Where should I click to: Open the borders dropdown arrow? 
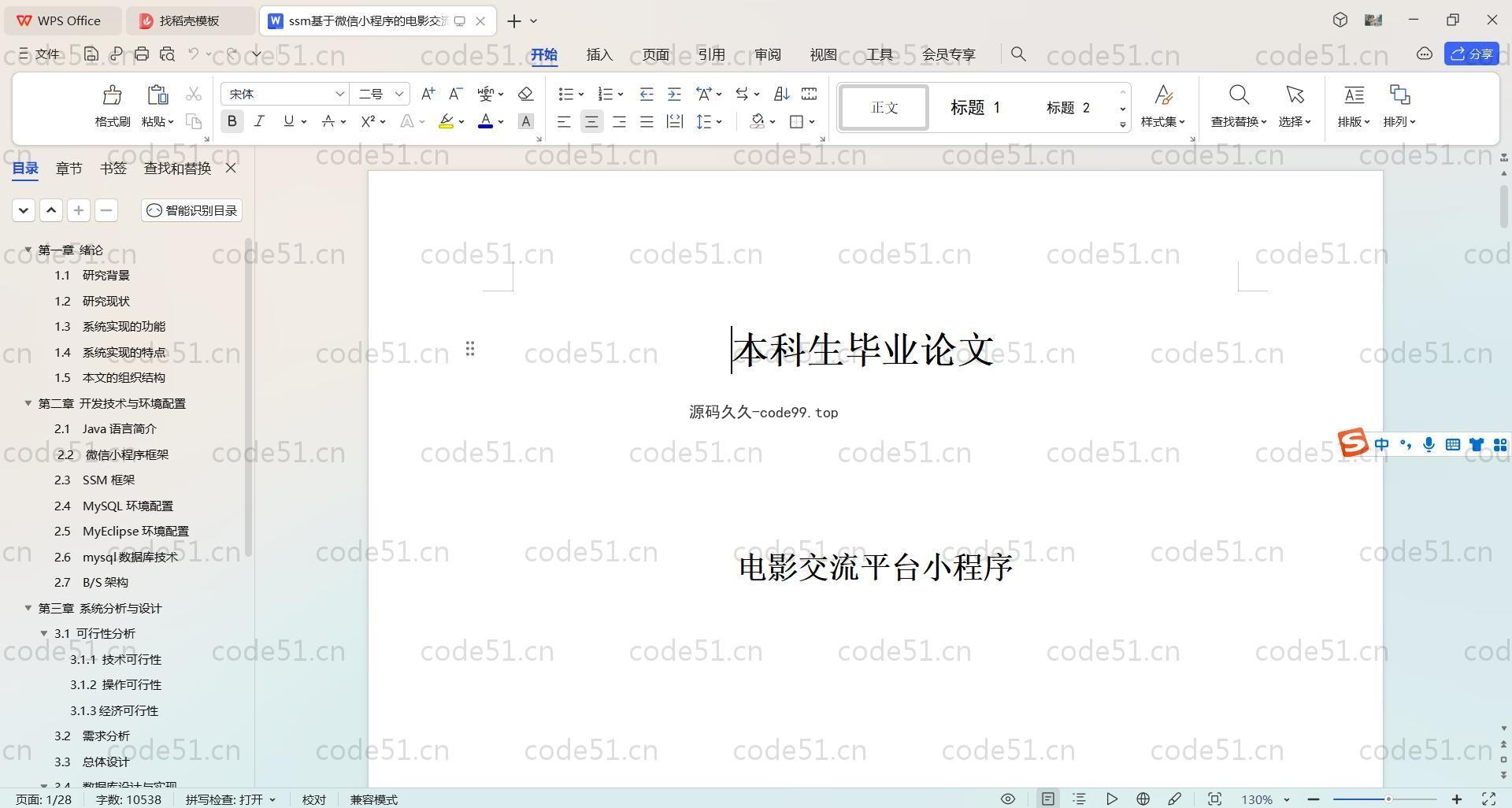812,121
